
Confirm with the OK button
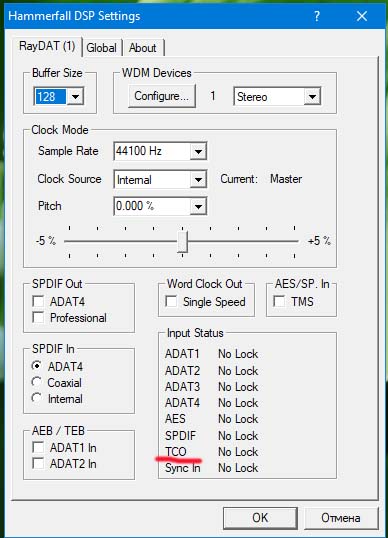(260, 518)
